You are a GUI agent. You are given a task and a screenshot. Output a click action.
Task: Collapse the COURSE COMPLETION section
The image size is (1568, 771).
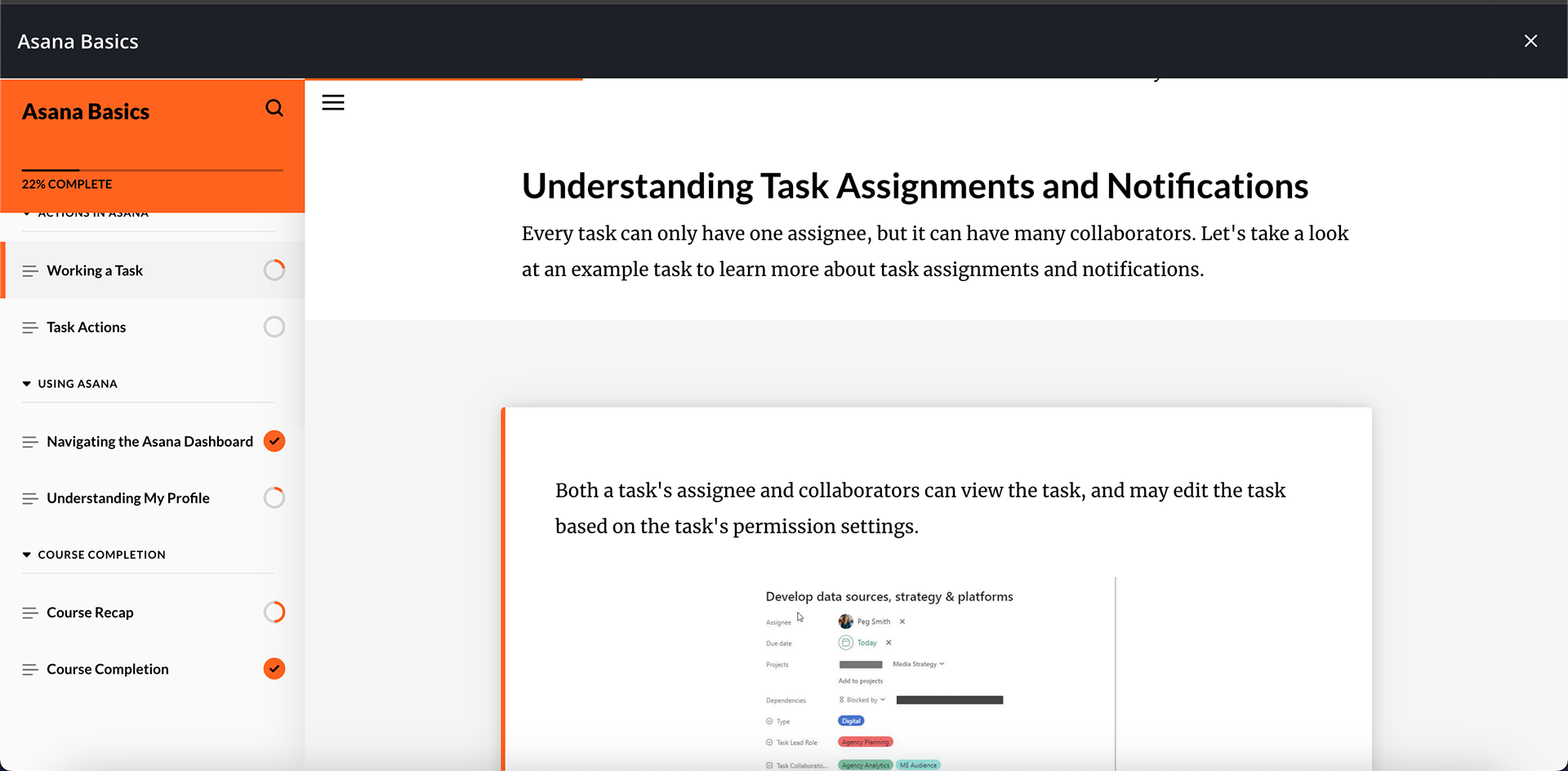tap(94, 555)
